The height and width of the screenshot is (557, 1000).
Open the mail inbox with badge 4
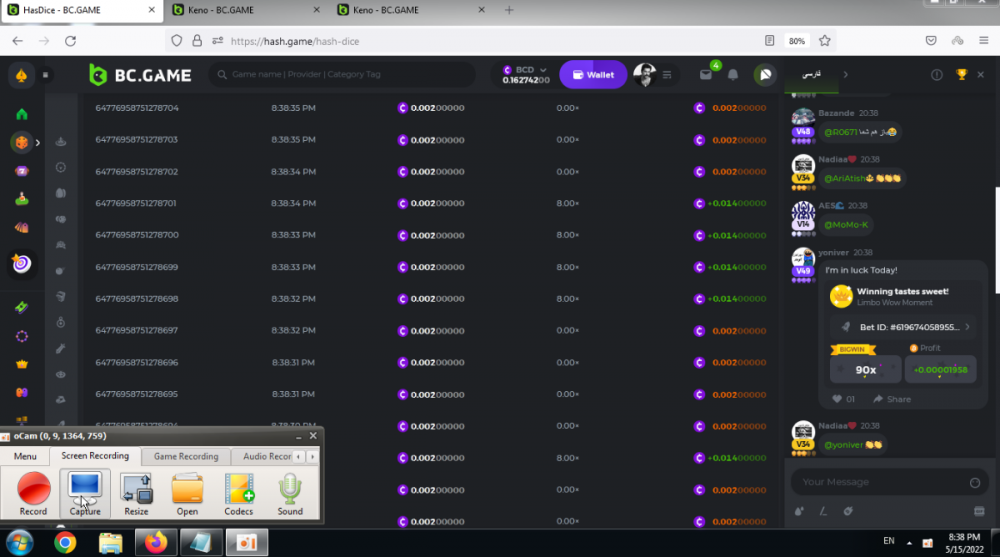[706, 75]
